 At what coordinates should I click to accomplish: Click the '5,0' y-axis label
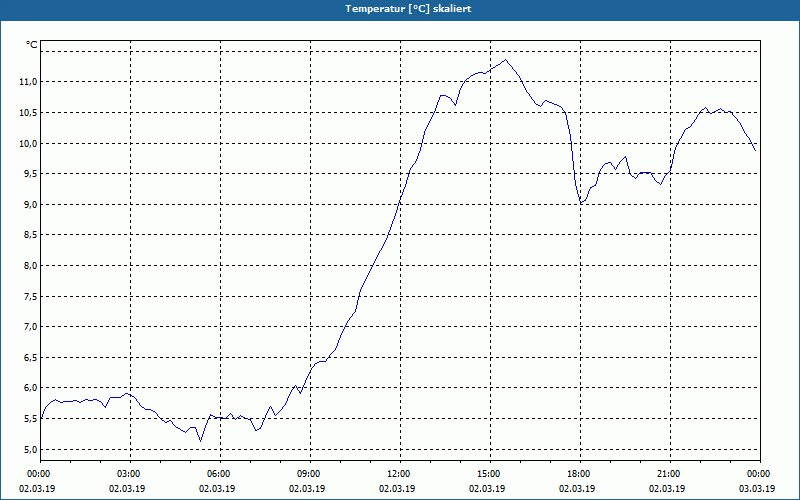click(31, 449)
